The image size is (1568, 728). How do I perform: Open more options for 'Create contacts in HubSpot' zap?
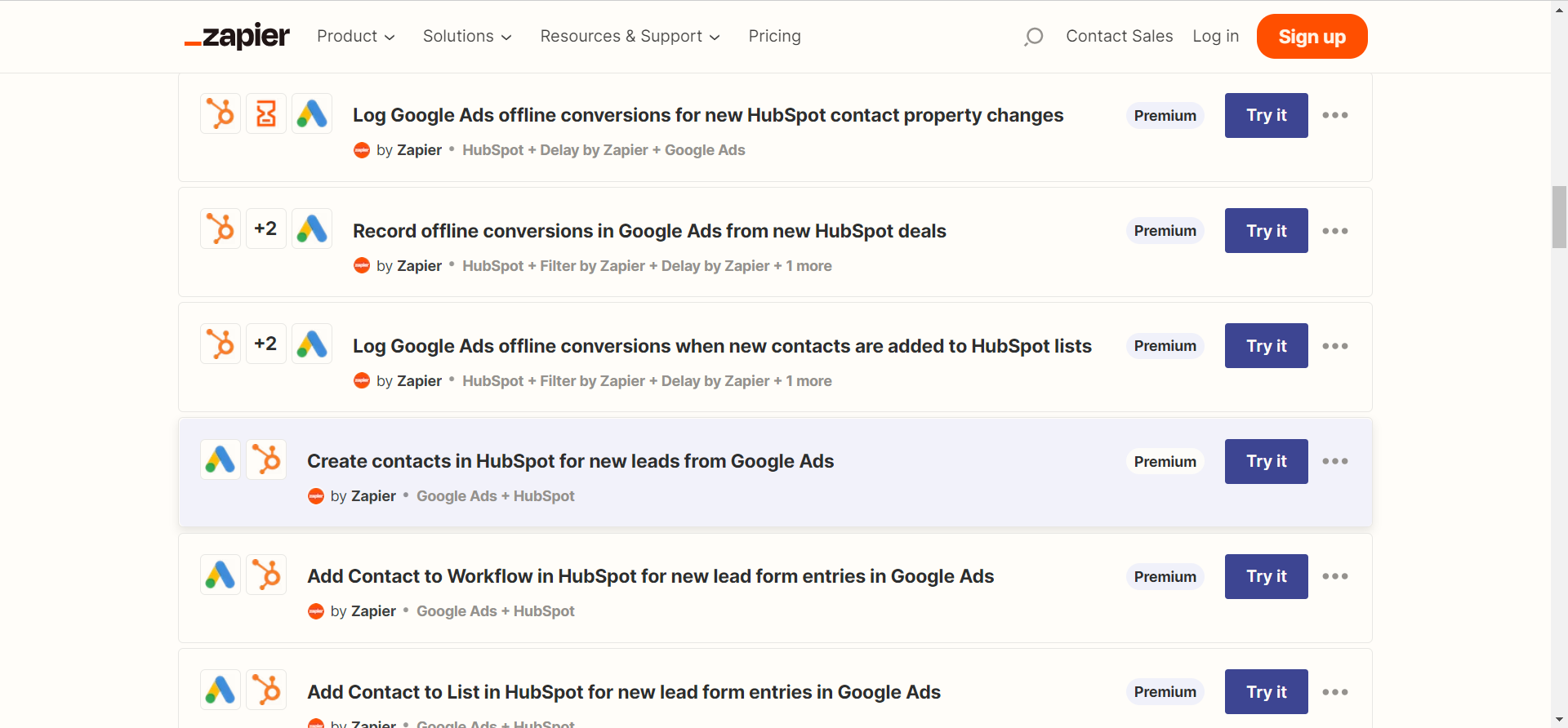[x=1335, y=461]
